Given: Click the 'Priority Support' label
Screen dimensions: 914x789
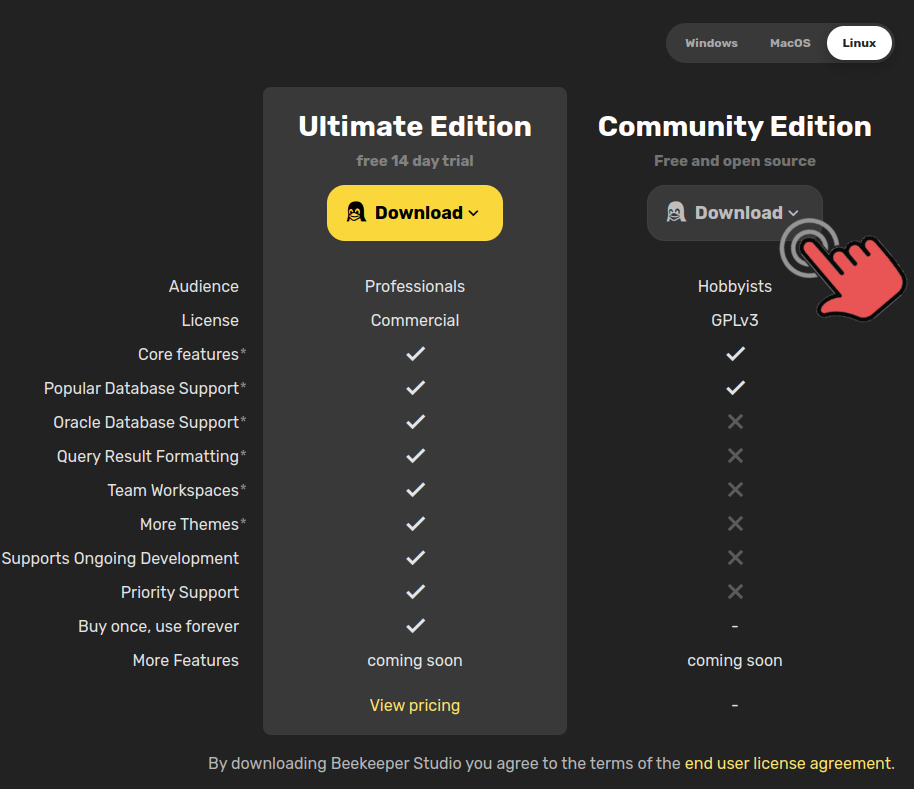Looking at the screenshot, I should [180, 592].
